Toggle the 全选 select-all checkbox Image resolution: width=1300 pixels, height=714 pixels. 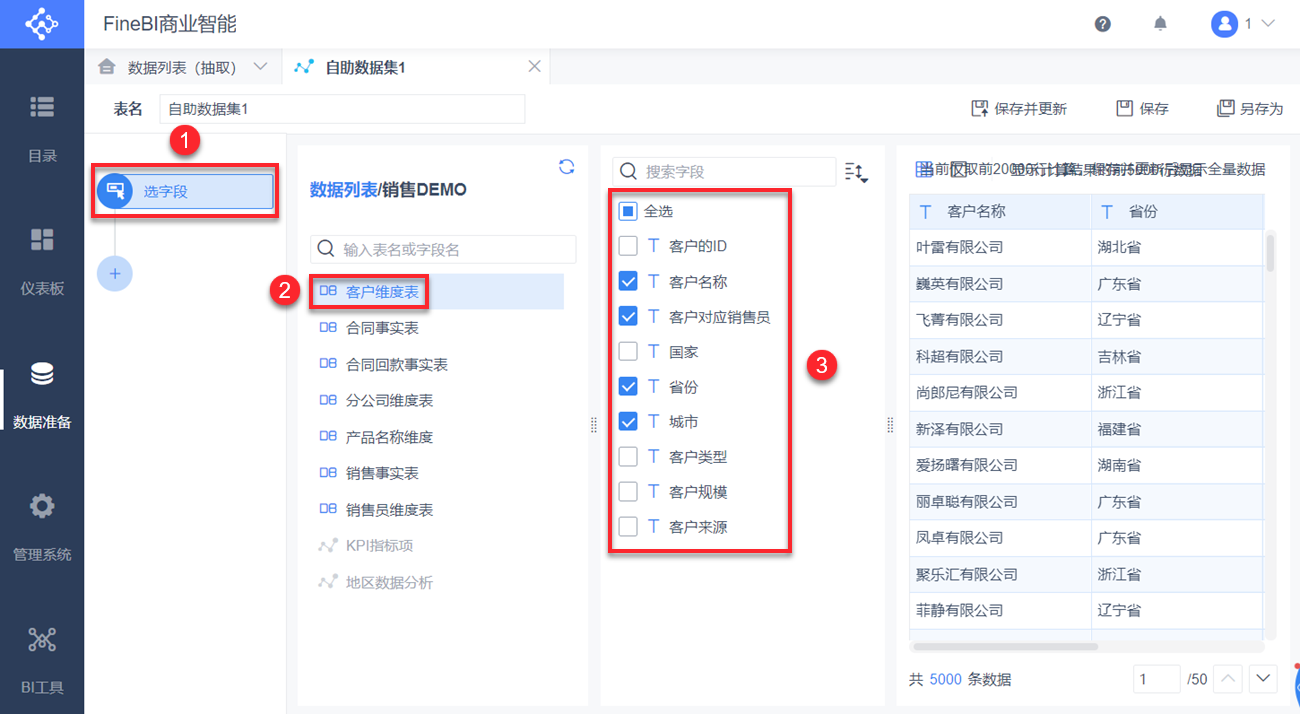tap(628, 211)
